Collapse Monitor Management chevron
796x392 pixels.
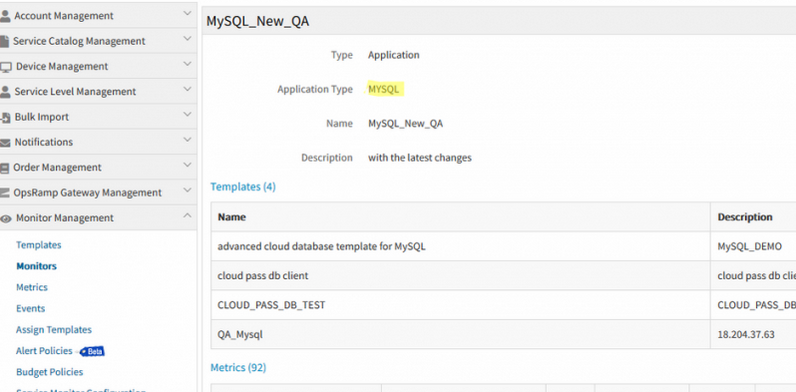[187, 216]
